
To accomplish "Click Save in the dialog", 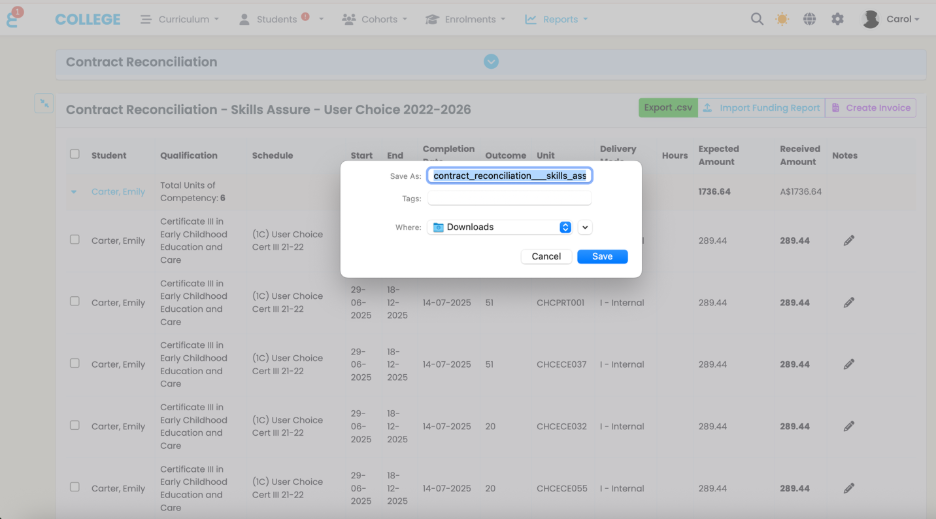I will click(x=602, y=257).
